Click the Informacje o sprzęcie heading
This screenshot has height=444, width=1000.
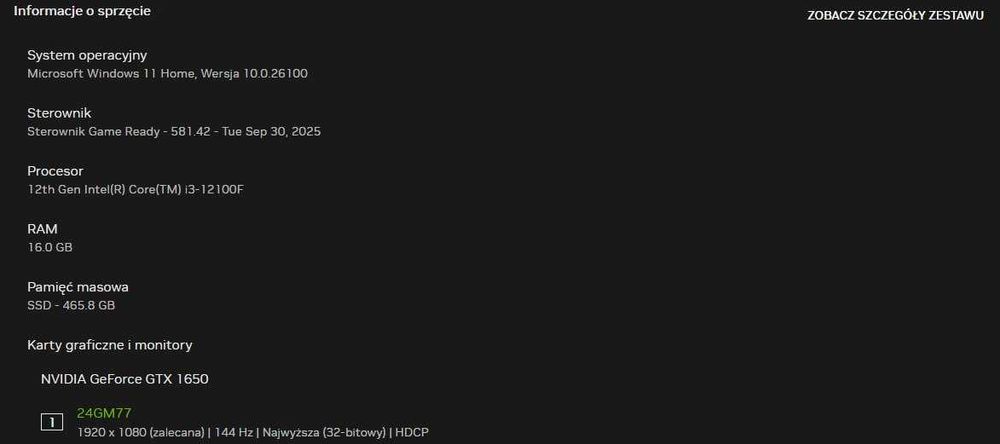(82, 11)
